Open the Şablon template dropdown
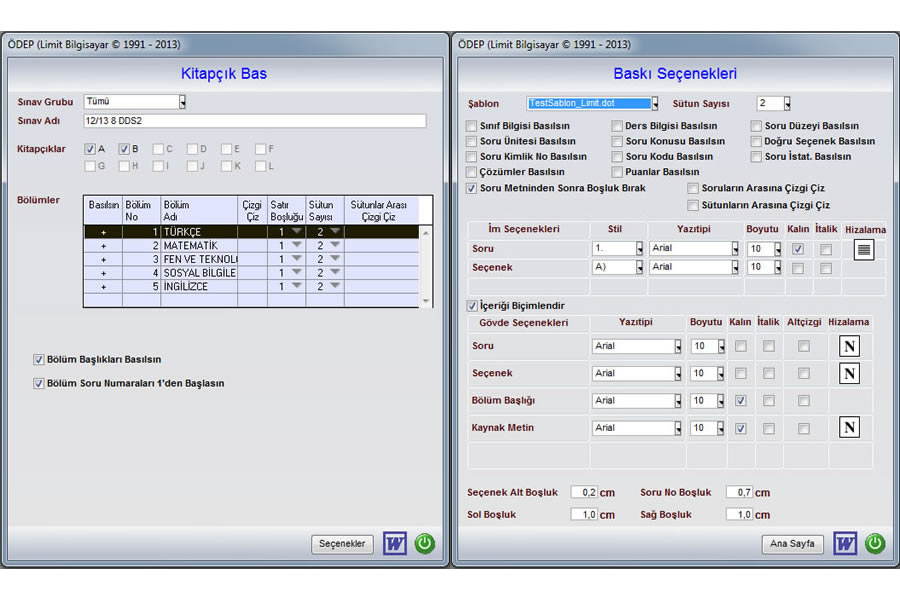The width and height of the screenshot is (900, 600). [655, 103]
